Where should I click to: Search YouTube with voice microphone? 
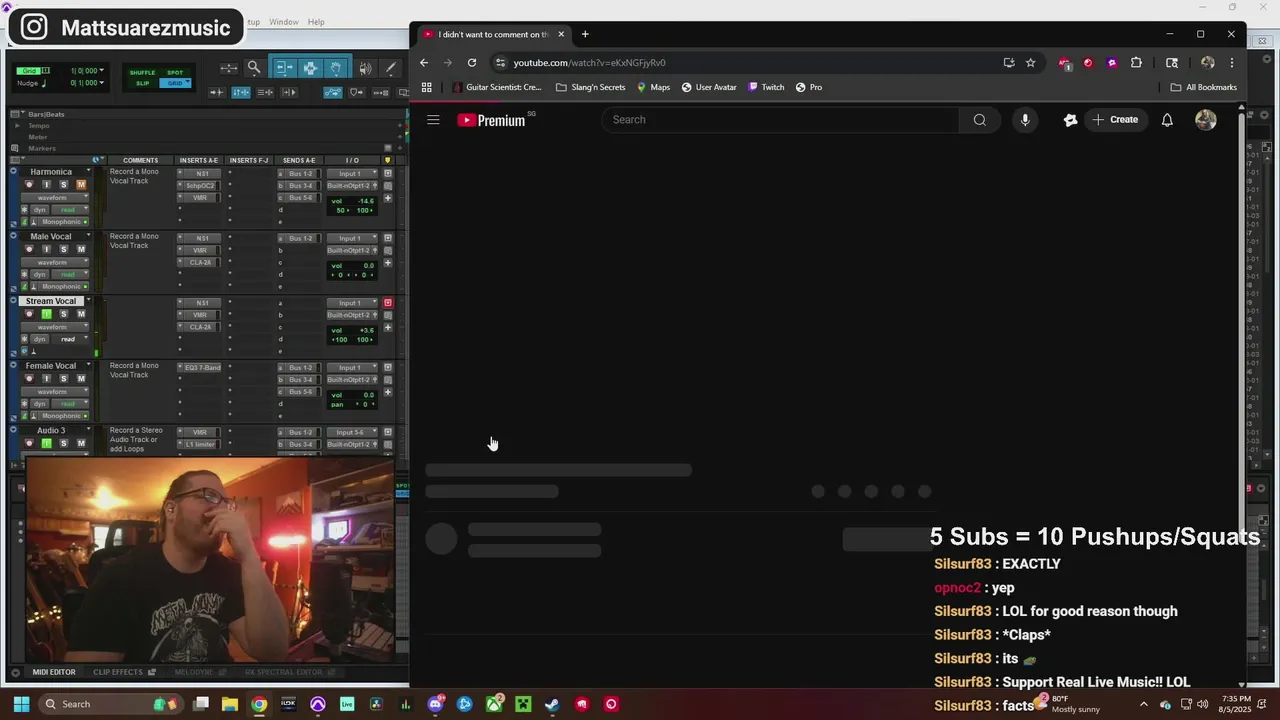click(x=1025, y=120)
